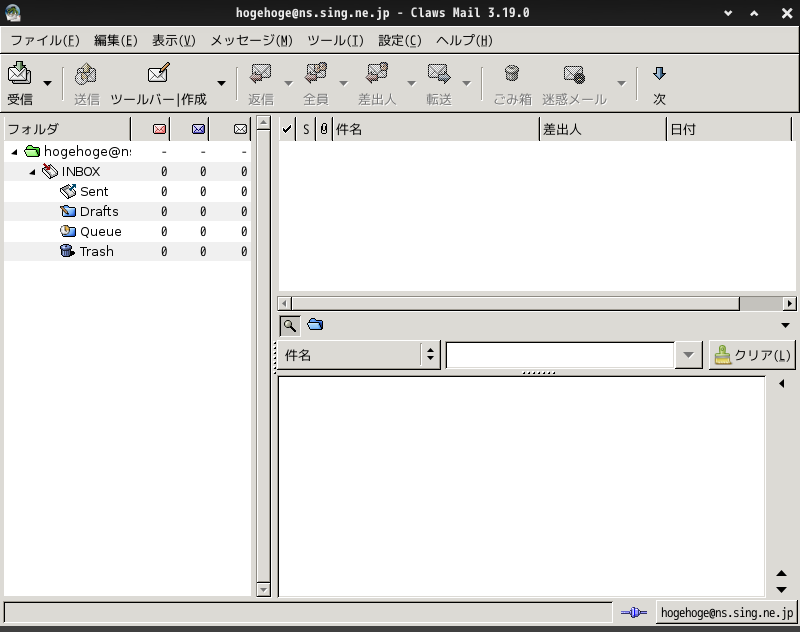This screenshot has width=800, height=632.
Task: Open the dropdown arrow next to 転送
Action: click(x=466, y=83)
